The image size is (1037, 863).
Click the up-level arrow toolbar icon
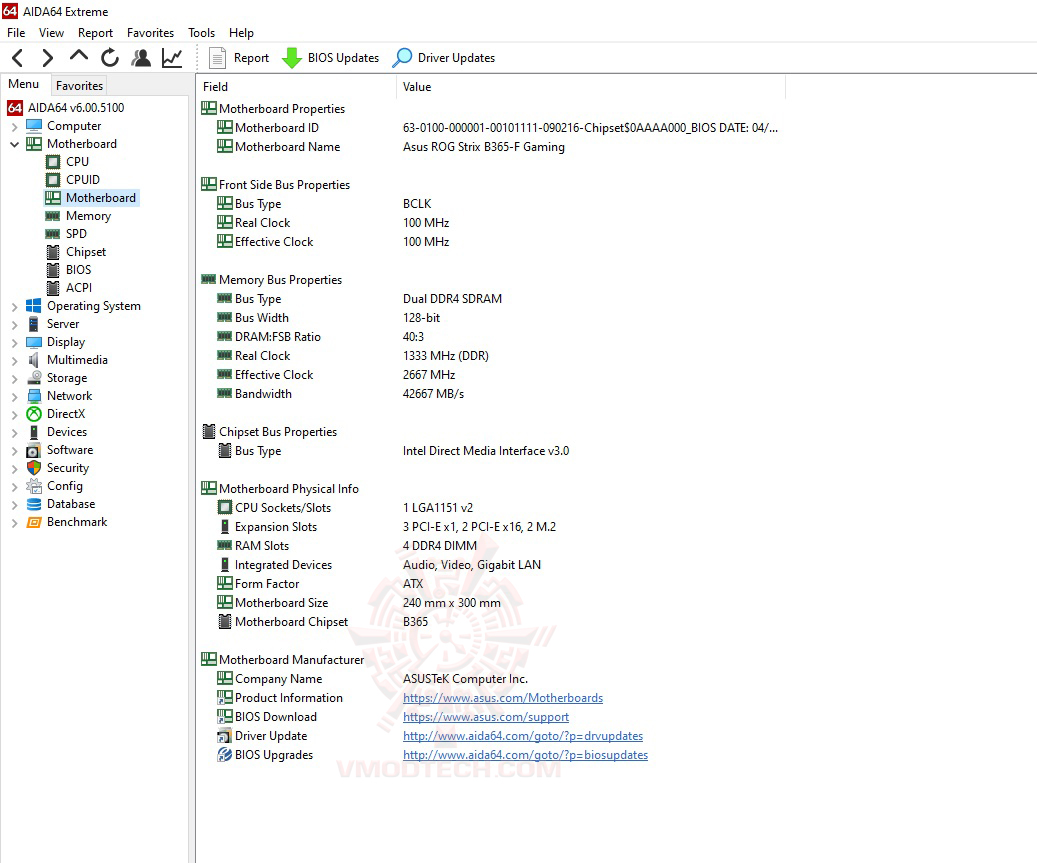tap(79, 57)
